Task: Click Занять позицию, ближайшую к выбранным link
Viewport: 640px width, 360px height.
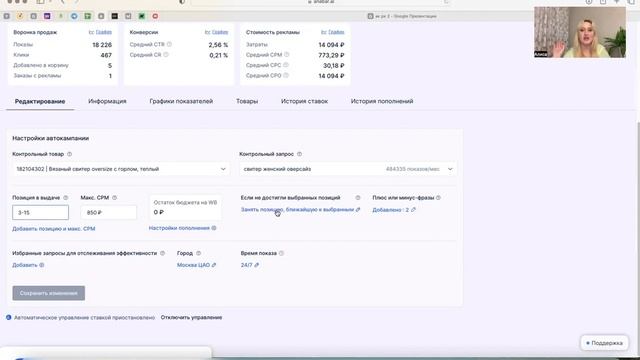Action: (297, 210)
